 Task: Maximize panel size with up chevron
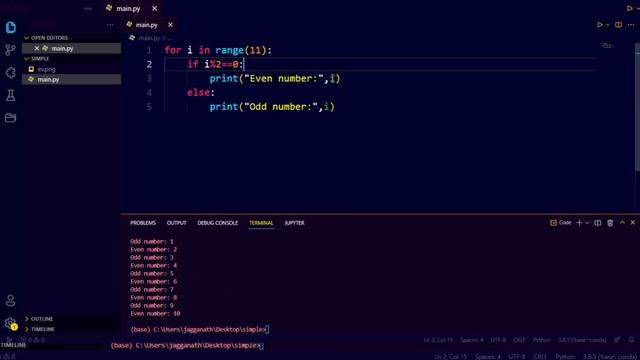(x=622, y=222)
